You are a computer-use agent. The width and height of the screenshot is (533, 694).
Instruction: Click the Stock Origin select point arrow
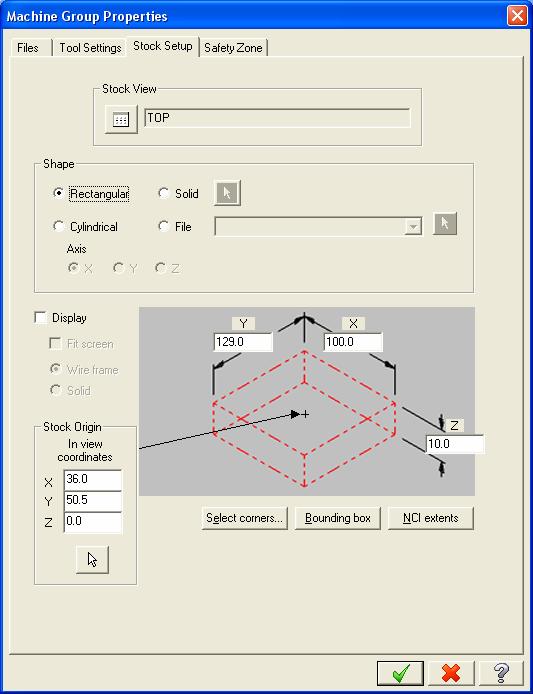click(92, 560)
